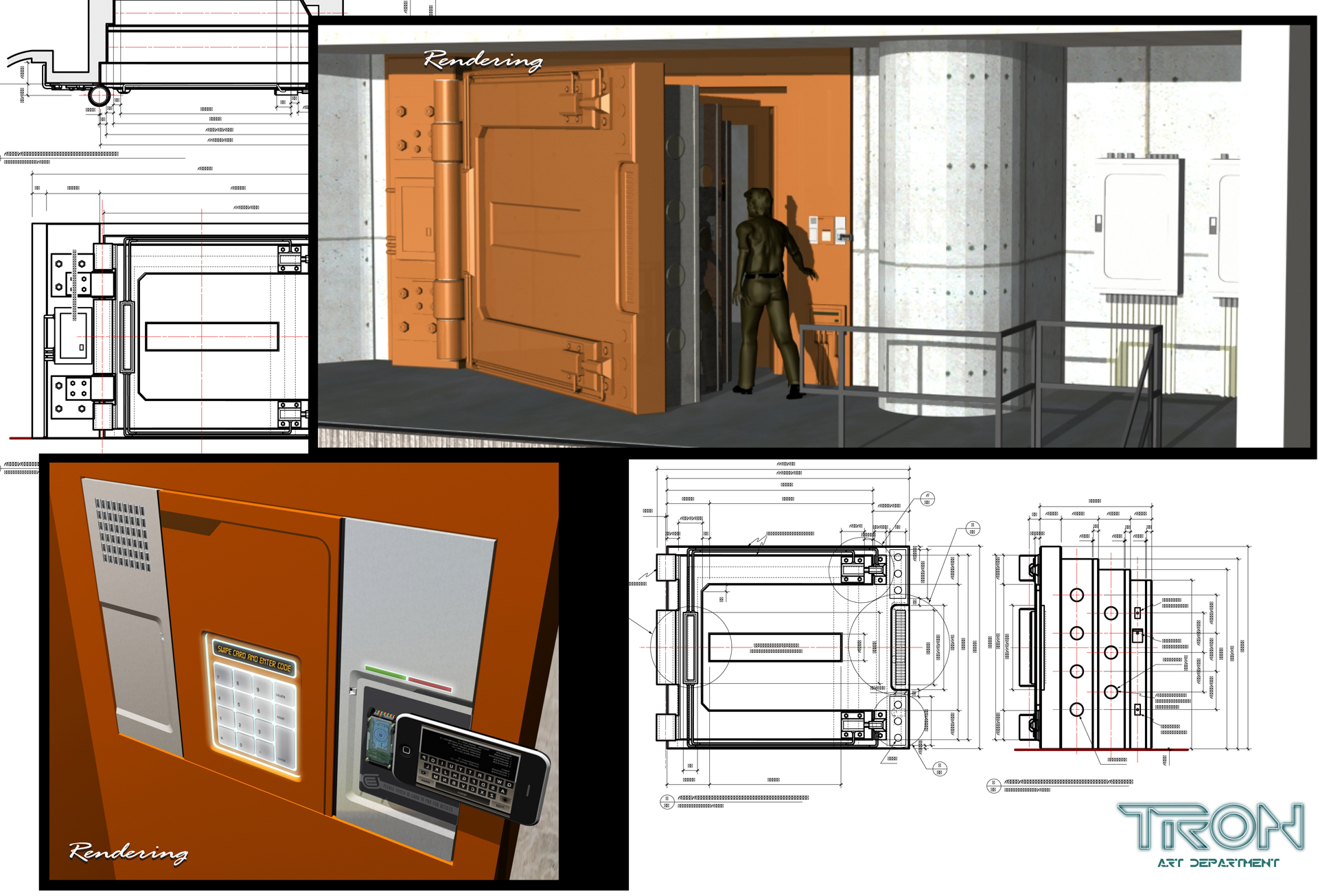
Task: Click the green indicator bar above the reader
Action: click(x=386, y=671)
